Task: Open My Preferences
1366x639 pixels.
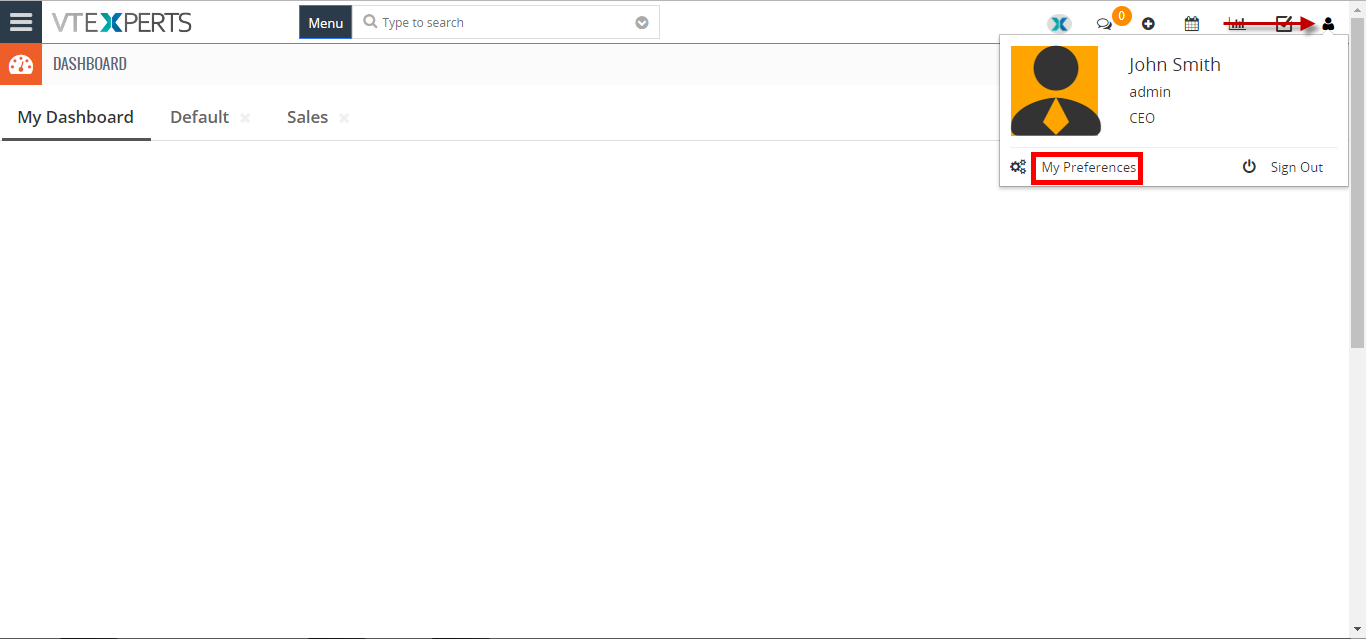Action: point(1088,168)
